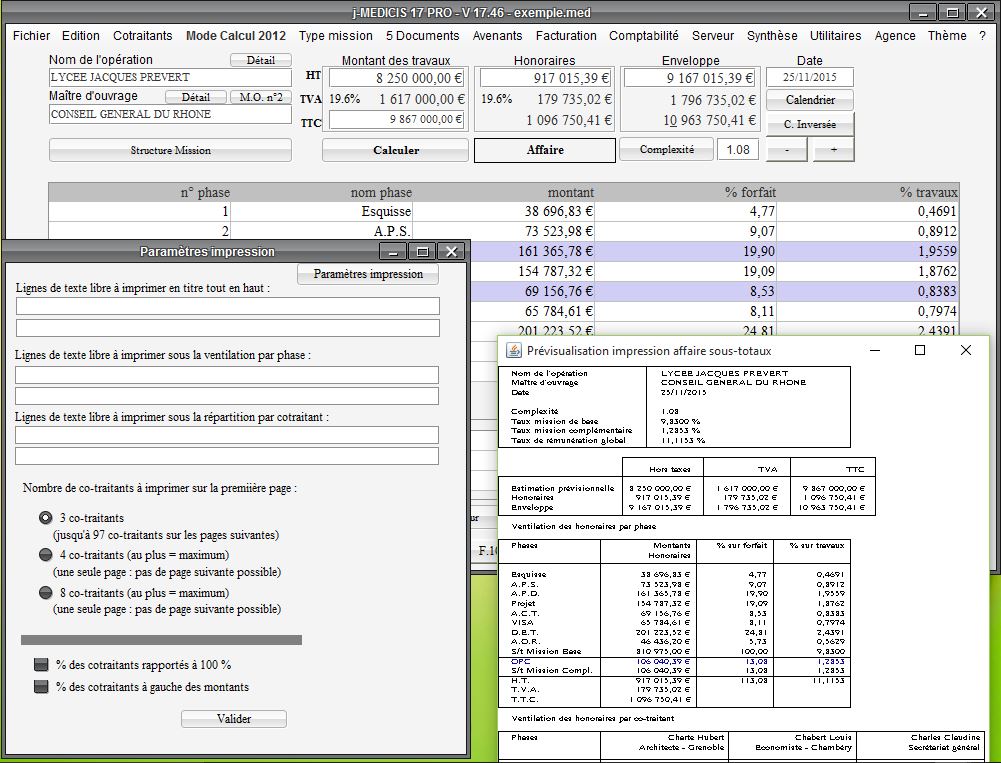Click Valider in Paramètres impression window
The image size is (1001, 763).
pos(234,719)
